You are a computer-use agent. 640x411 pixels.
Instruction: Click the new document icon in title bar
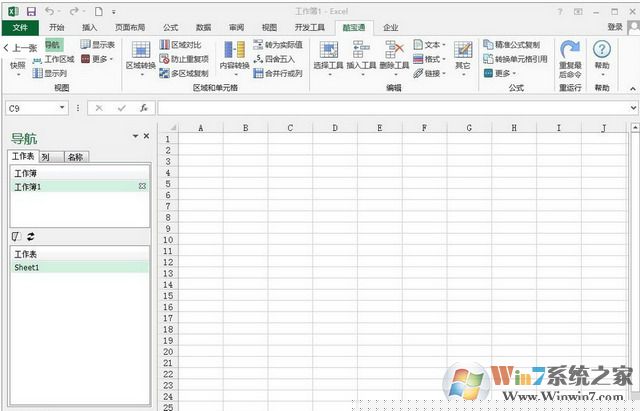click(x=98, y=11)
